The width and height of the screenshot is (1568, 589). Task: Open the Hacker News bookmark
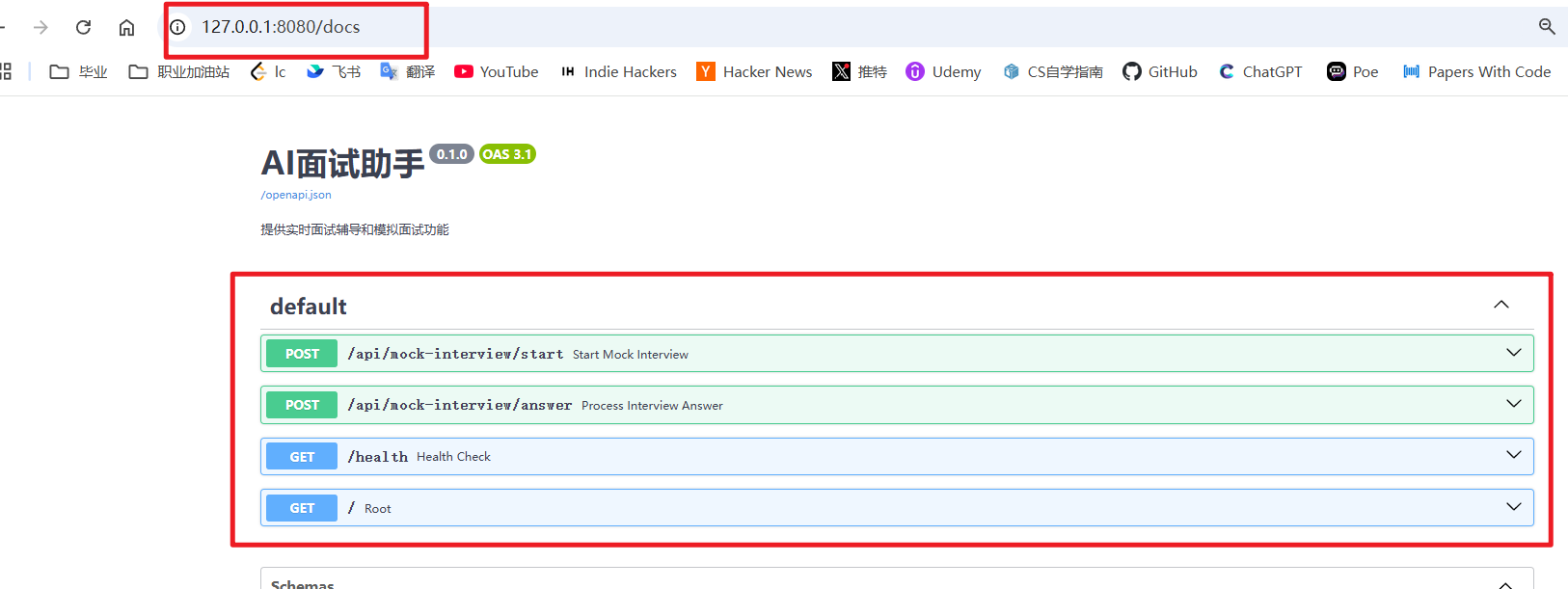(754, 71)
